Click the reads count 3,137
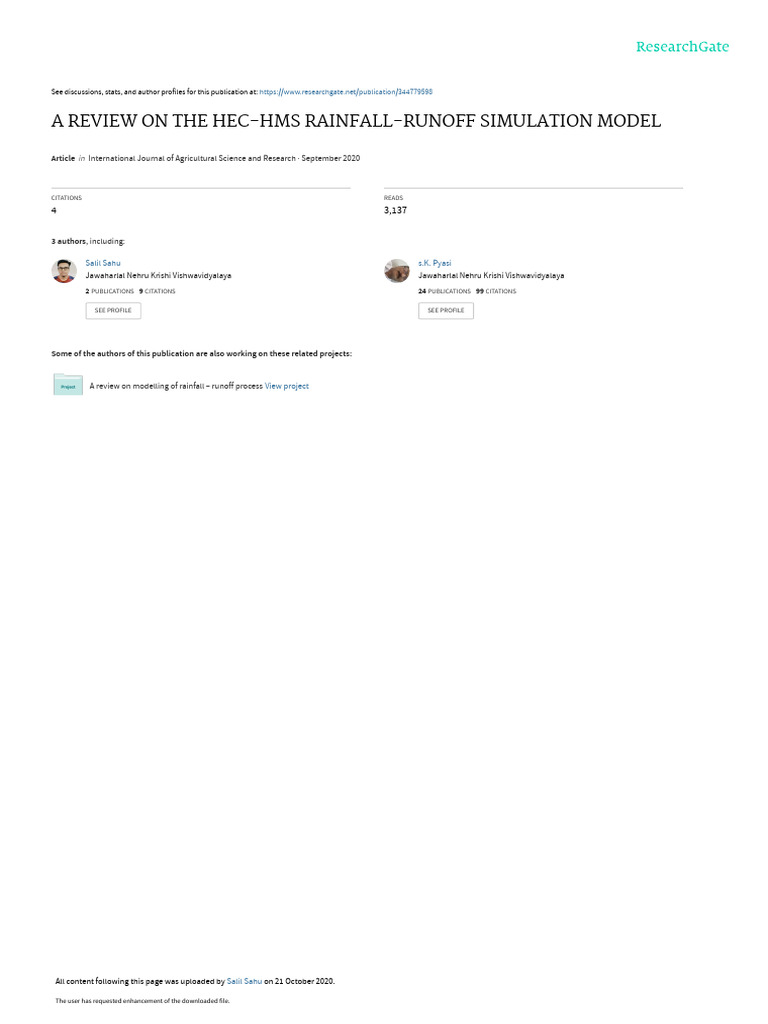768x1024 pixels. pyautogui.click(x=395, y=210)
